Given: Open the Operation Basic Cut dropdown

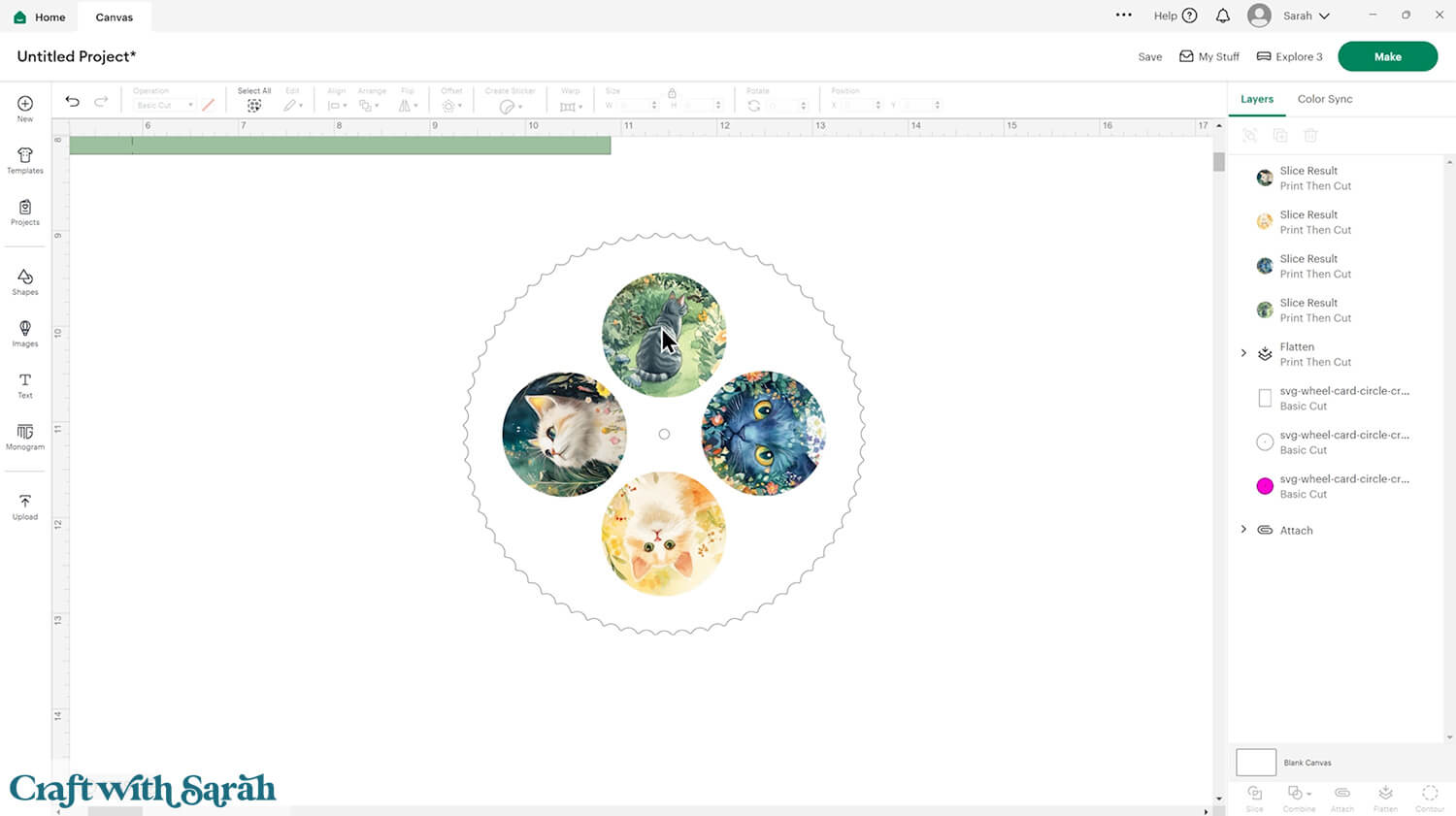Looking at the screenshot, I should 164,105.
